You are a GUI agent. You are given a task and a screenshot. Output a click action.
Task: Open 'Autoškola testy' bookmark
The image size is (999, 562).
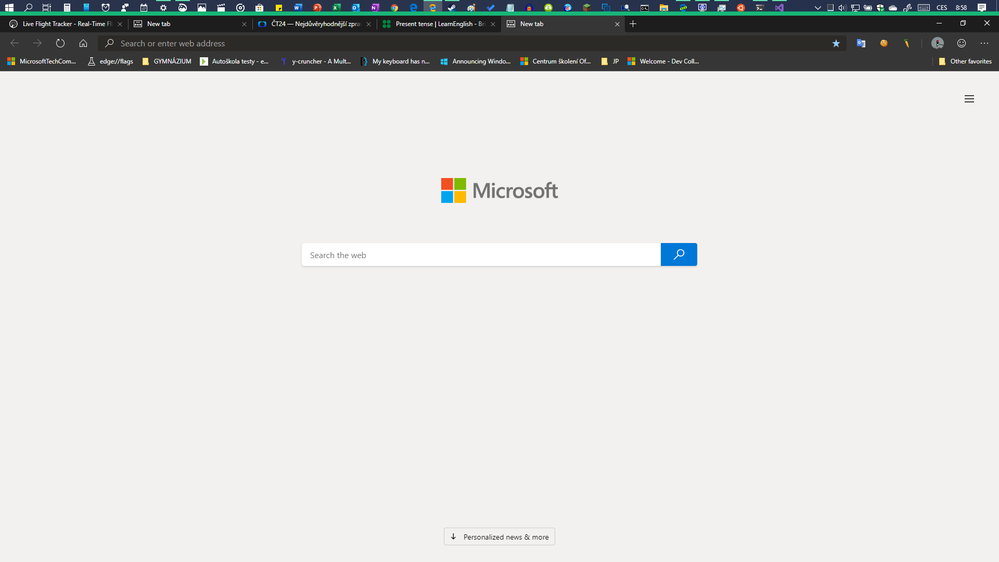tap(234, 61)
